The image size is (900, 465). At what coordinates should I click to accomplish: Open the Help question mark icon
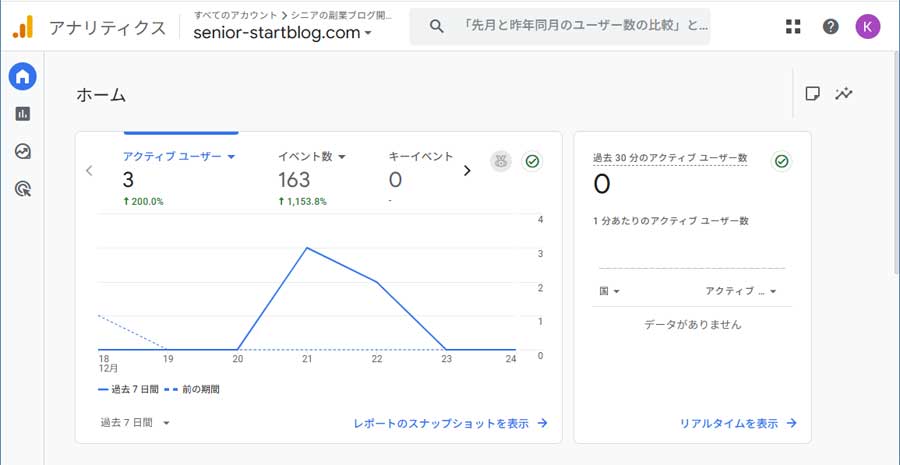tap(830, 26)
